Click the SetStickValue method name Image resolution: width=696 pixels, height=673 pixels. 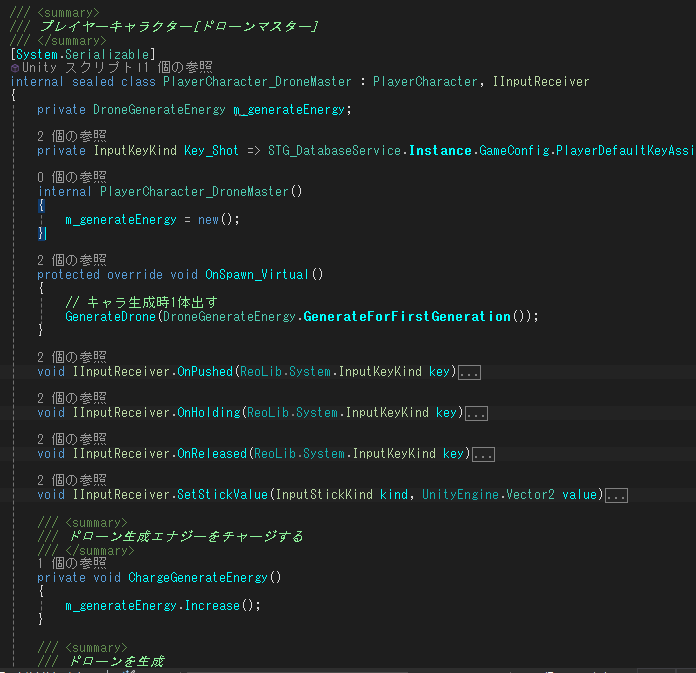(x=222, y=495)
